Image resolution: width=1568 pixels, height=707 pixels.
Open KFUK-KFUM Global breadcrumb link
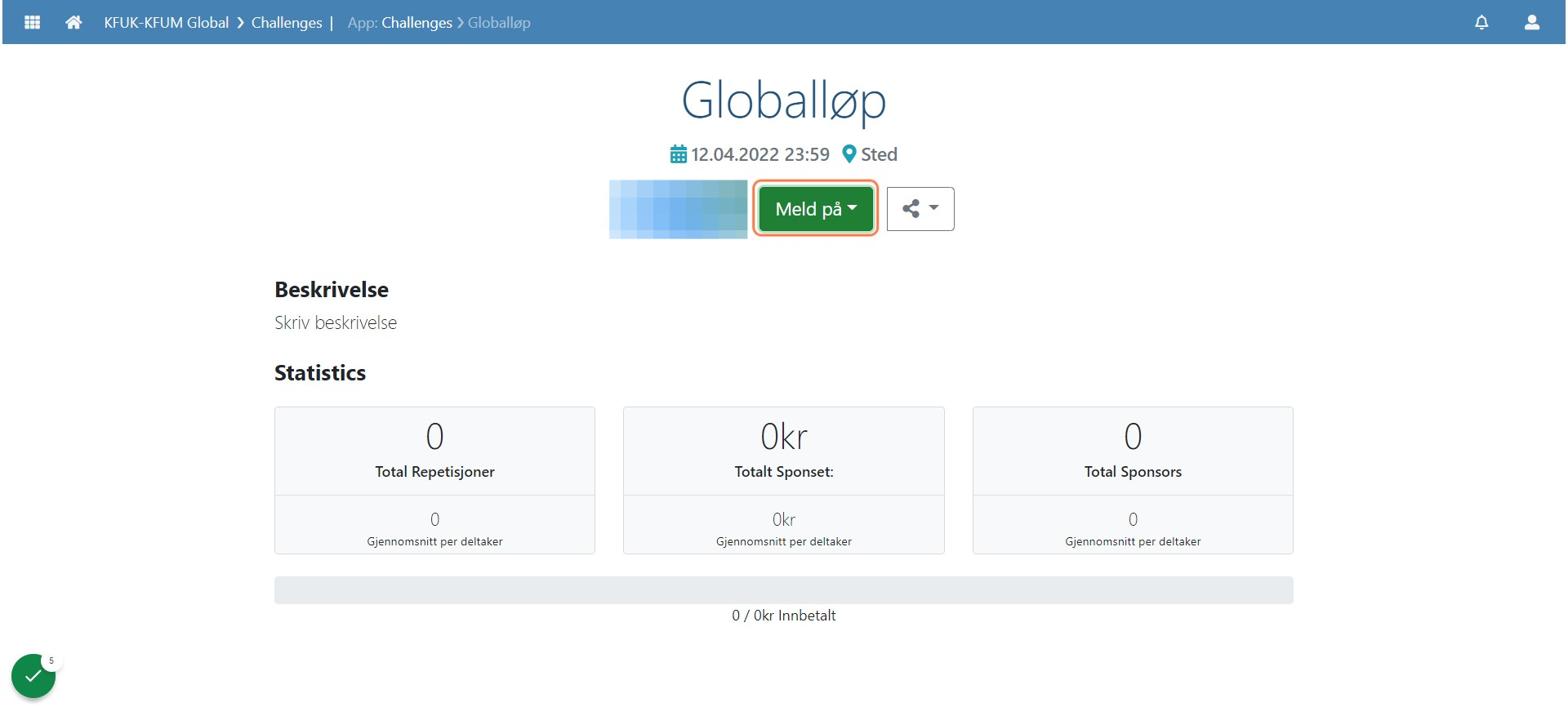(x=167, y=23)
